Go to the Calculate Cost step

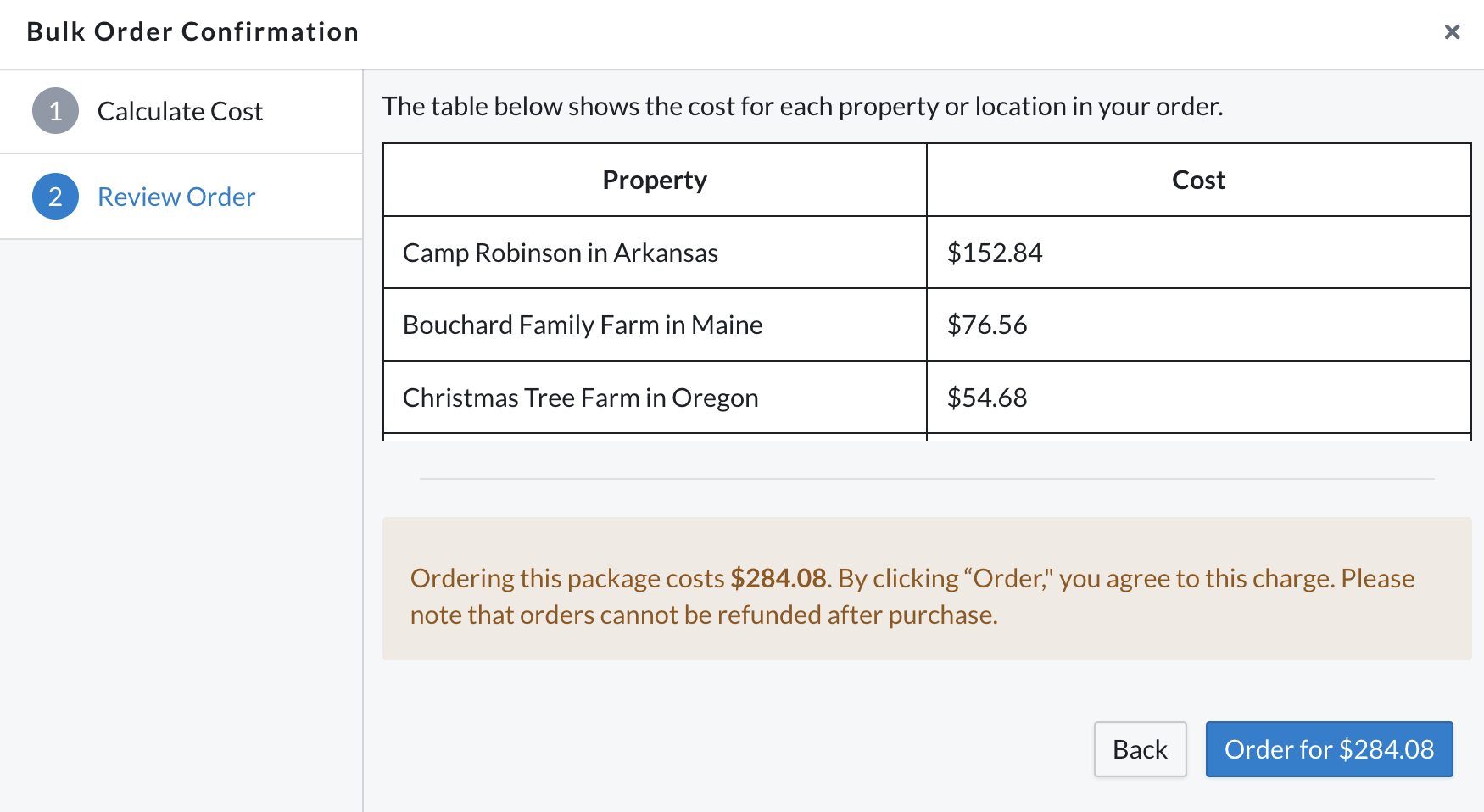(x=180, y=111)
